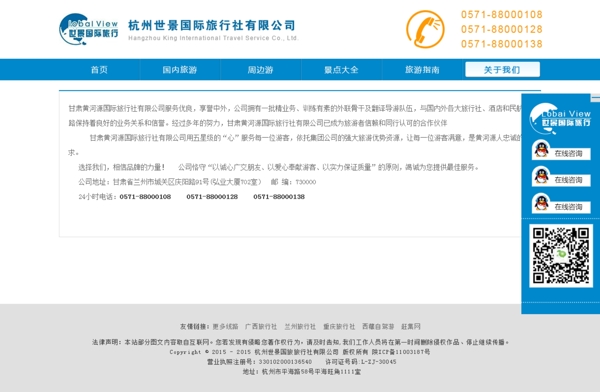Click the Hangzhou King International Travel subtitle

pyautogui.click(x=213, y=38)
